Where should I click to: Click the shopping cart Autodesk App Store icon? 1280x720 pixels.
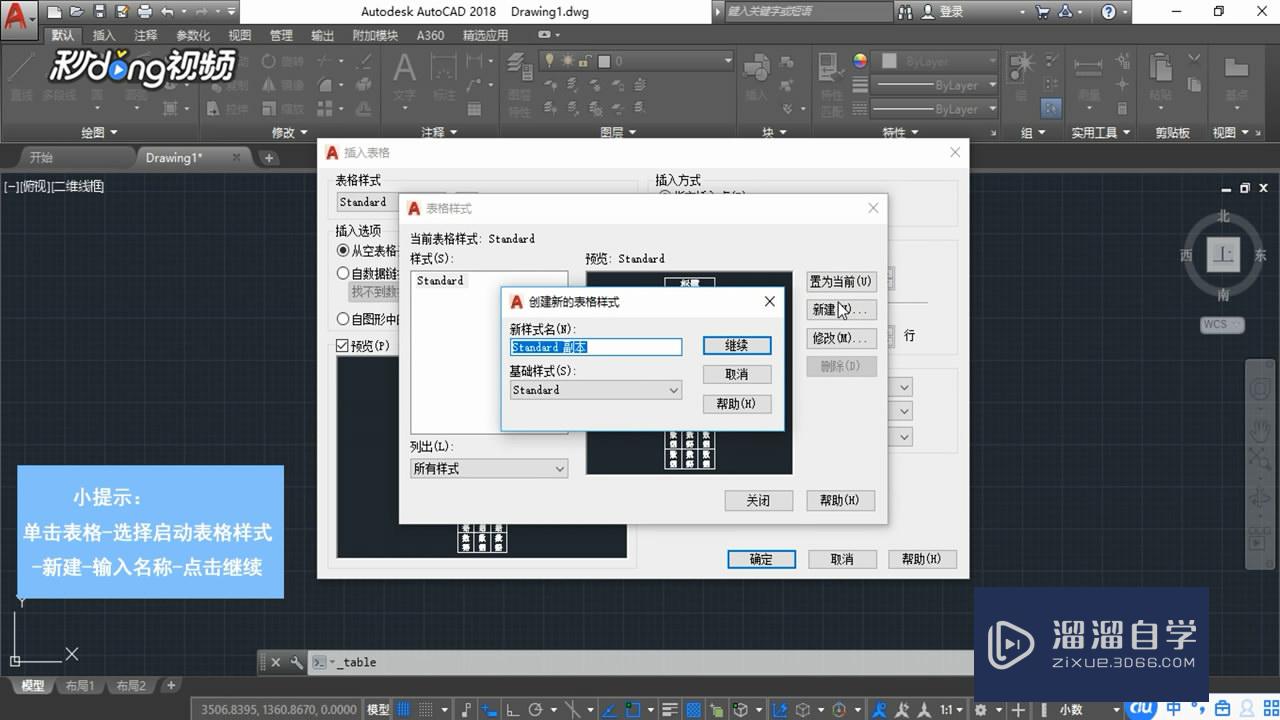tap(1043, 12)
